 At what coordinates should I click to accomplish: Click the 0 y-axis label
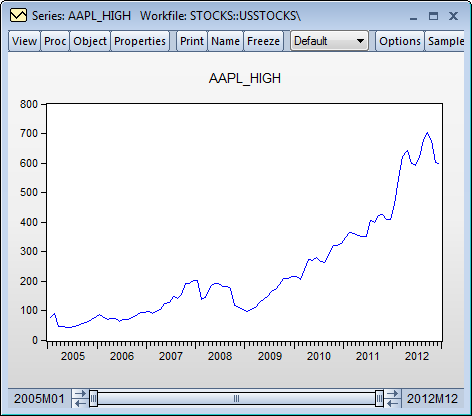point(35,340)
